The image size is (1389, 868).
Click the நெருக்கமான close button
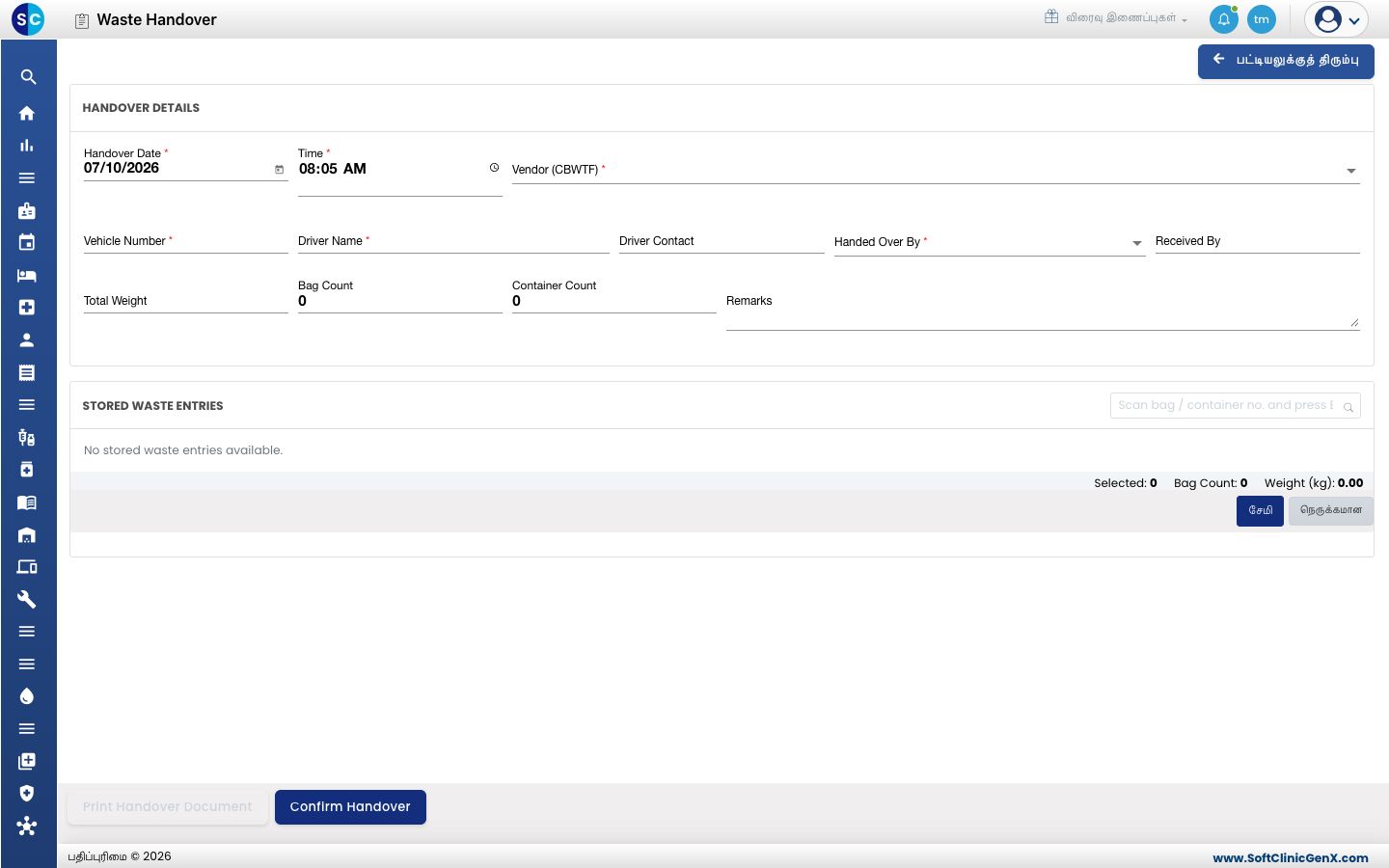click(x=1331, y=511)
